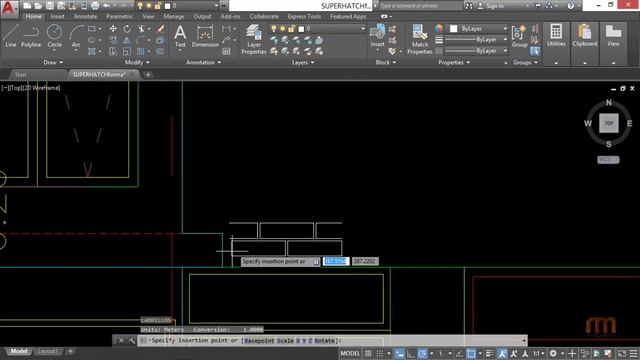Click the Customization menu icon in status bar
Viewport: 640px width, 360px height.
click(633, 353)
